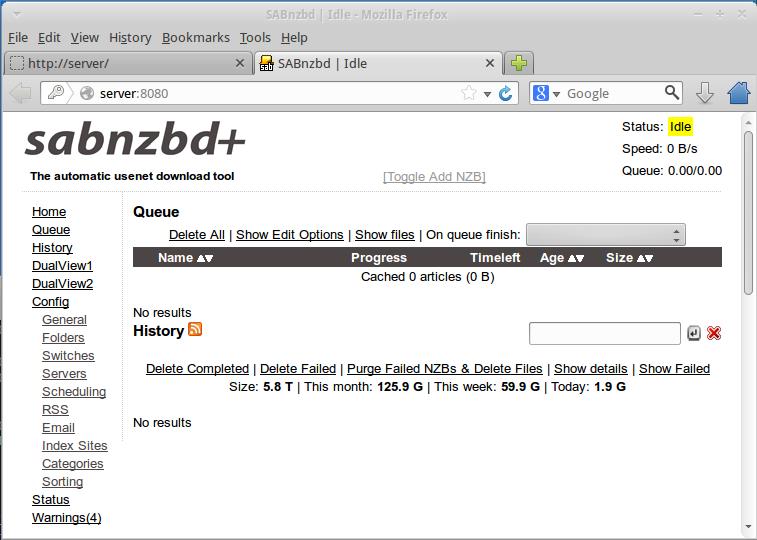Open RSS config page
The image size is (757, 540).
pyautogui.click(x=55, y=410)
